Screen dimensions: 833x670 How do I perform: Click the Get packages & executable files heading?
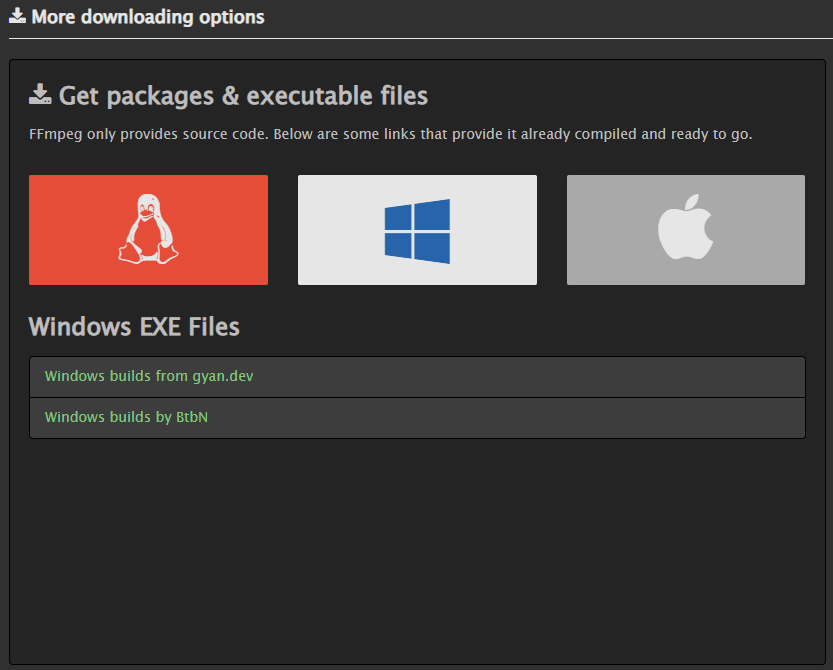click(243, 96)
